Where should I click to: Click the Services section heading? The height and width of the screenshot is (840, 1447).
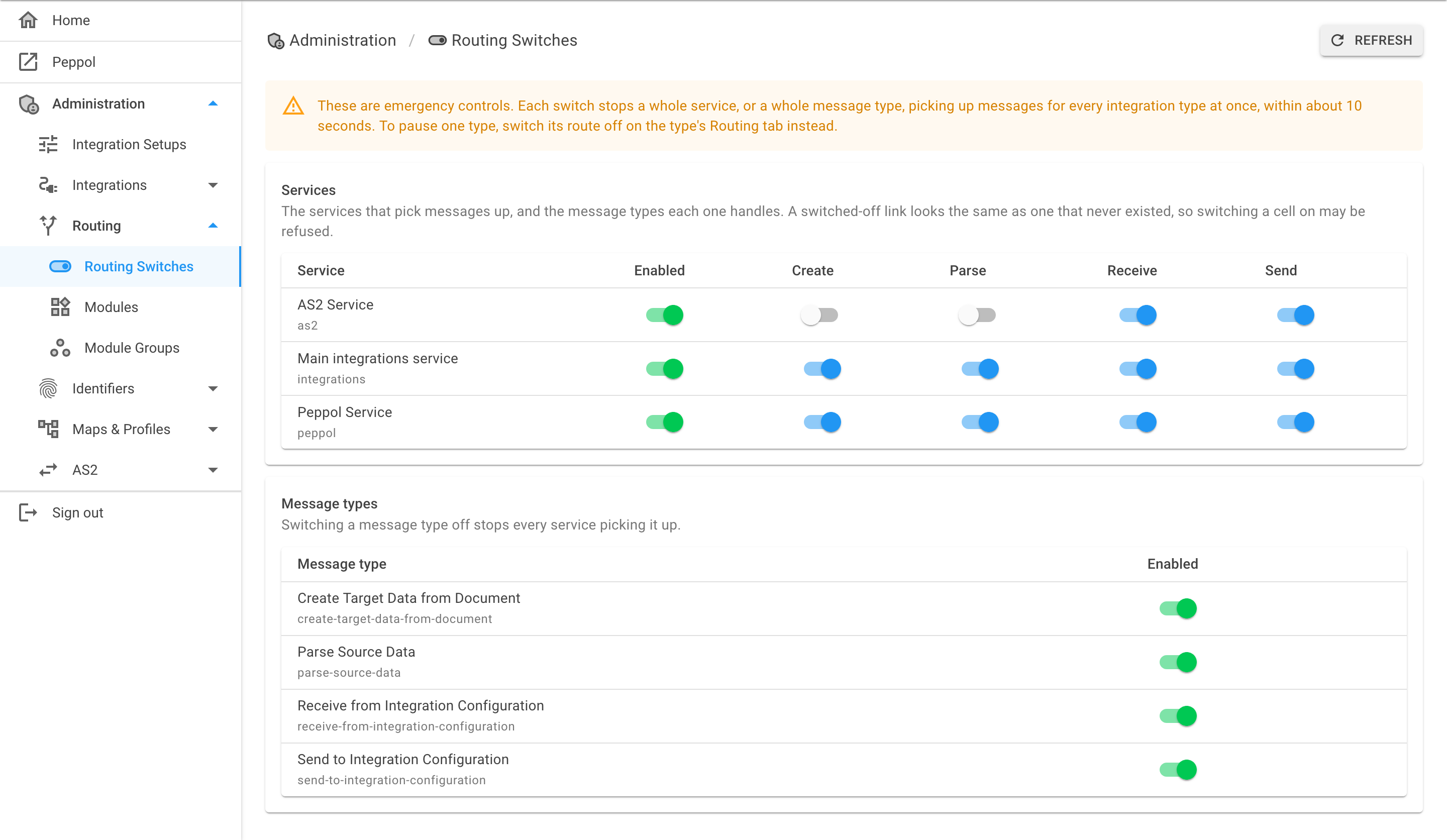308,190
